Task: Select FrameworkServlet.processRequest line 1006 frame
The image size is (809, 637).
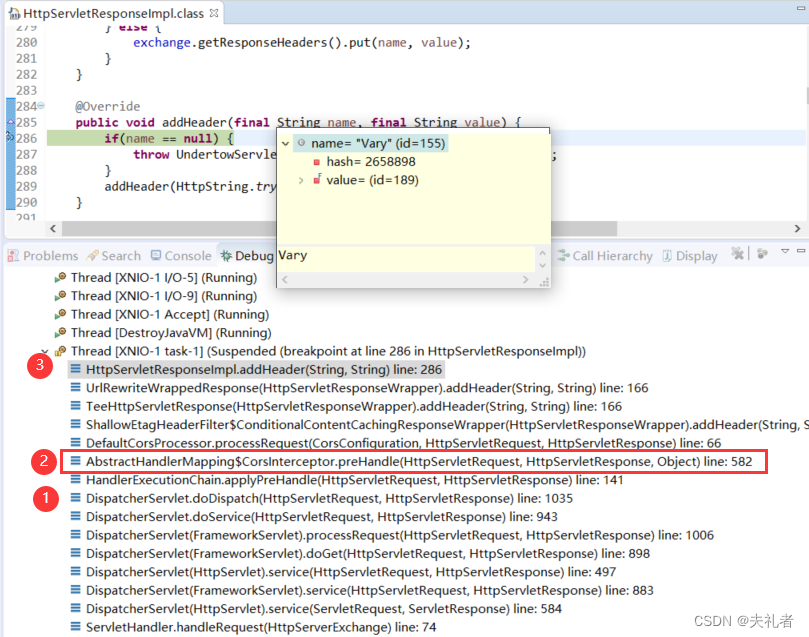Action: pos(400,535)
